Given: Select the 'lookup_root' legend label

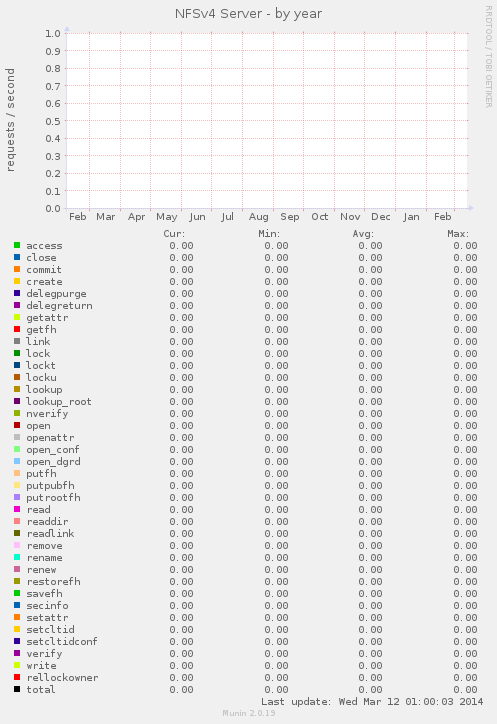Looking at the screenshot, I should (x=59, y=402).
